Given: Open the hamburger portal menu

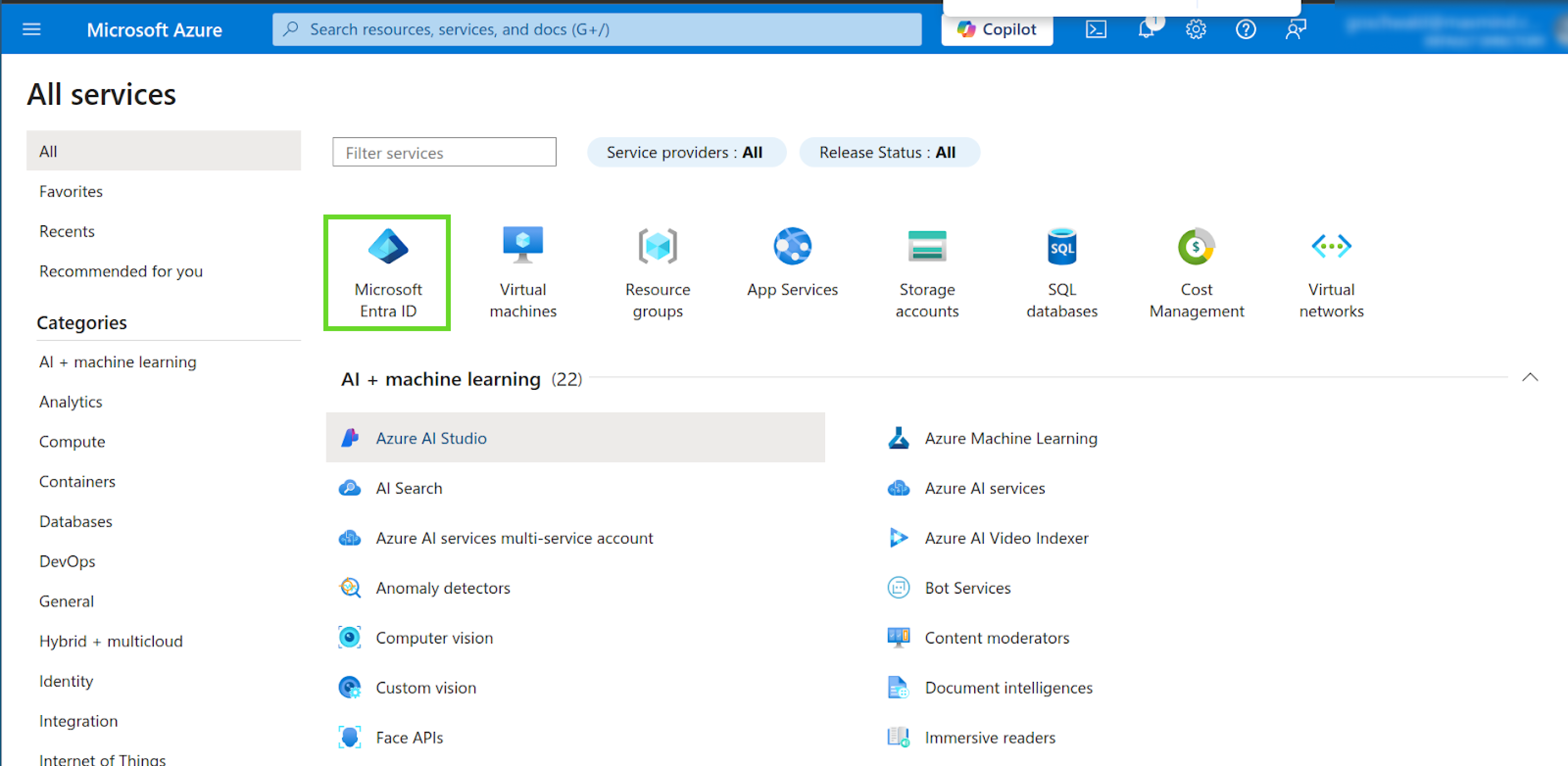Looking at the screenshot, I should (x=32, y=29).
